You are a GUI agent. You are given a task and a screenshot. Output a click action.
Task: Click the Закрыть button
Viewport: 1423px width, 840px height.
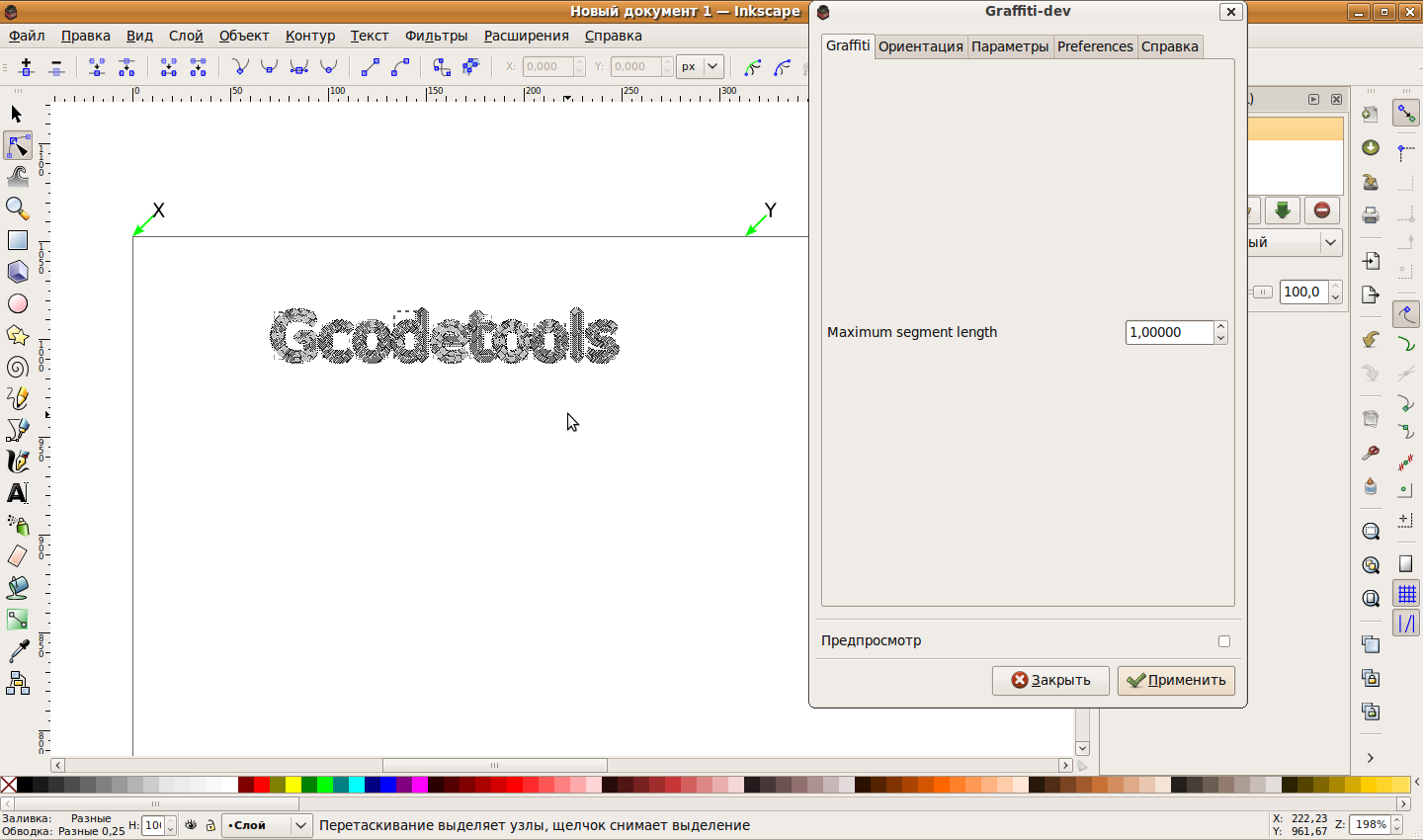(1050, 680)
